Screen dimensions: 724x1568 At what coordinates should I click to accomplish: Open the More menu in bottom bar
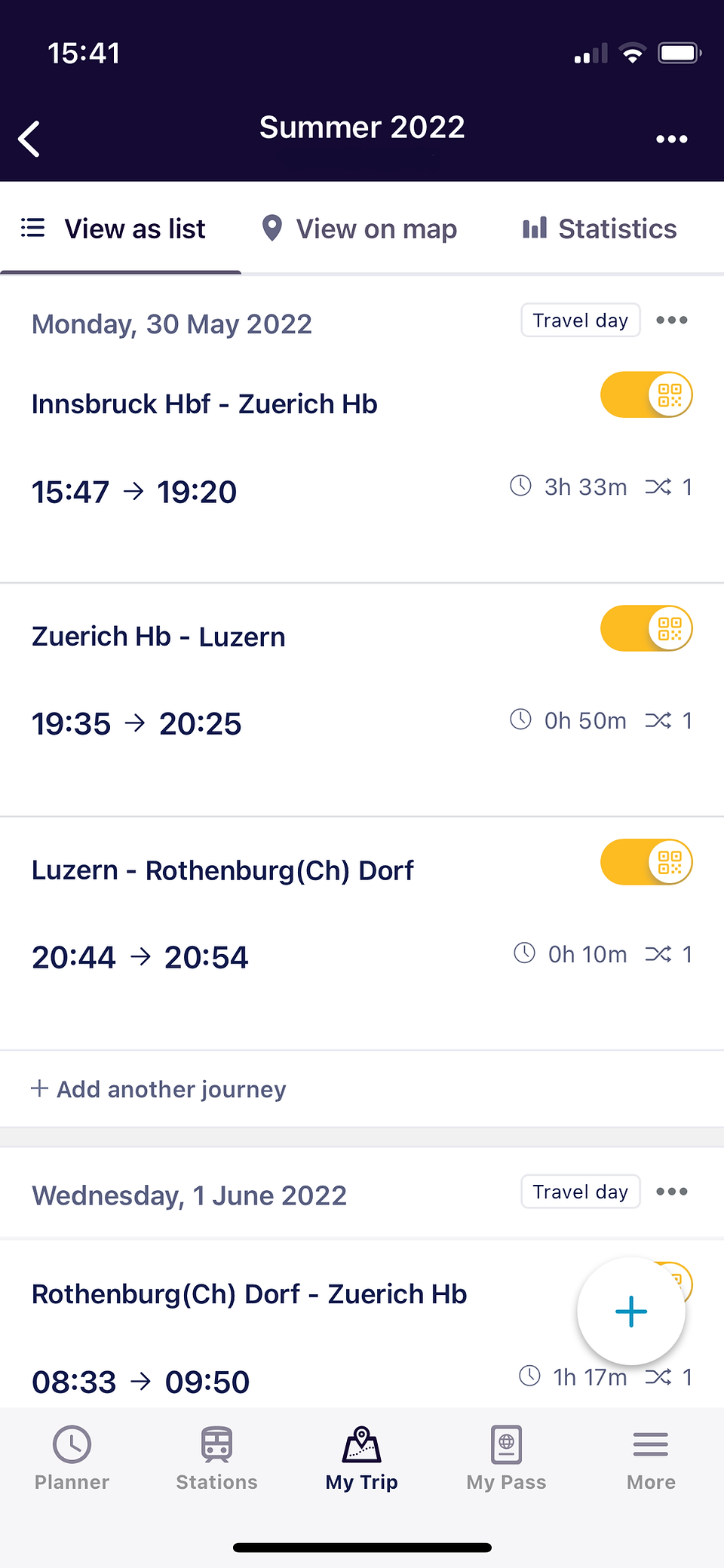click(x=651, y=1458)
